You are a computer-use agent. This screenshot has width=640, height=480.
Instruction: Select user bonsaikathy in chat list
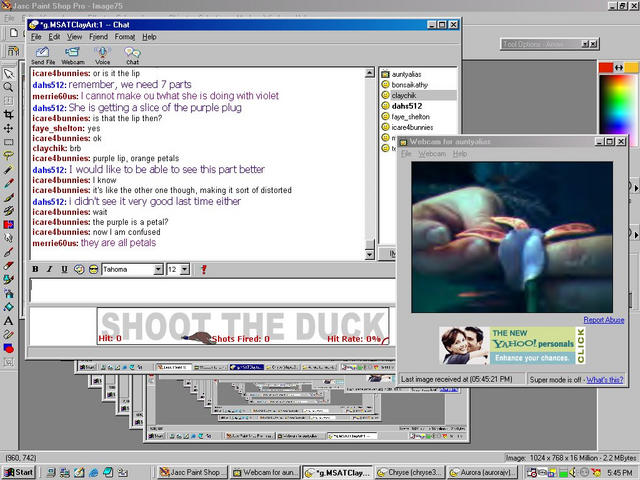point(418,85)
